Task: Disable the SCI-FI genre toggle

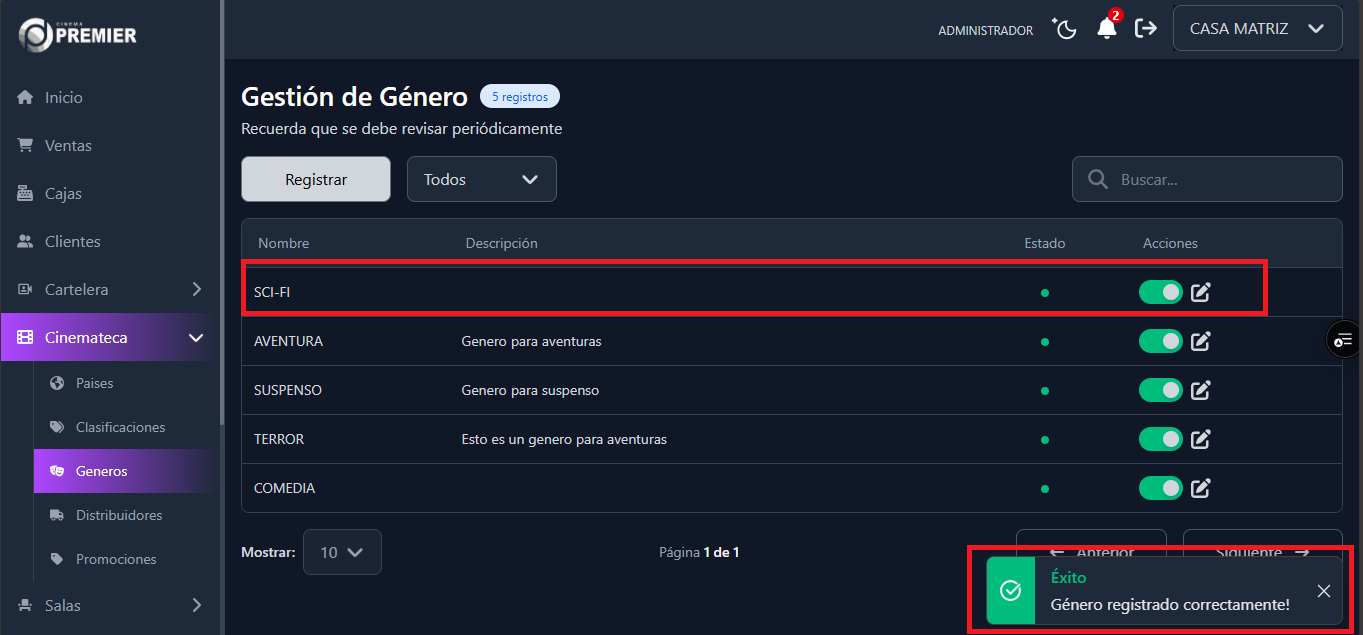Action: tap(1160, 292)
